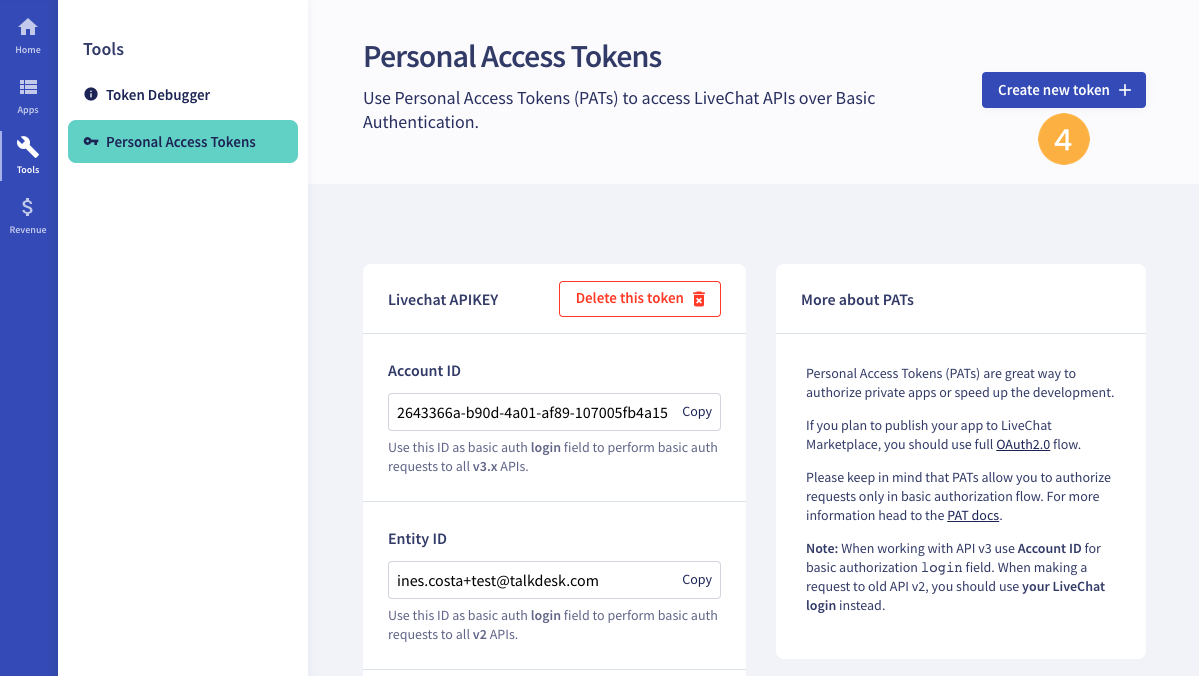
Task: Copy the Entity ID value
Action: coord(697,580)
